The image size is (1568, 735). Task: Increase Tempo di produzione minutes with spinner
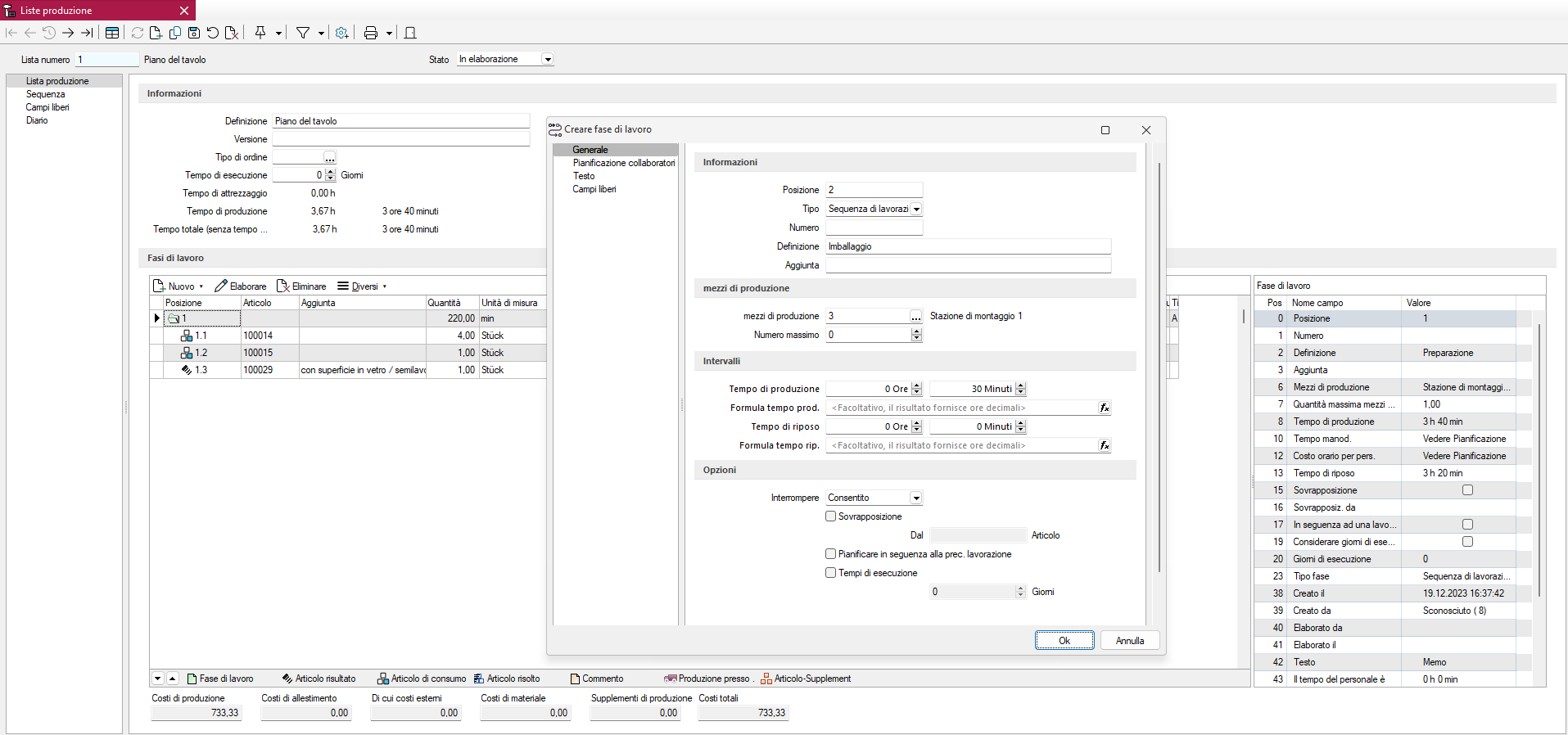click(1020, 386)
